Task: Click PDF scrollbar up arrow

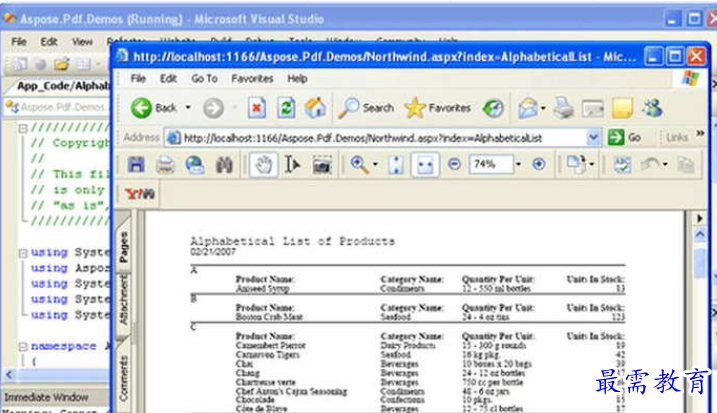Action: 700,235
